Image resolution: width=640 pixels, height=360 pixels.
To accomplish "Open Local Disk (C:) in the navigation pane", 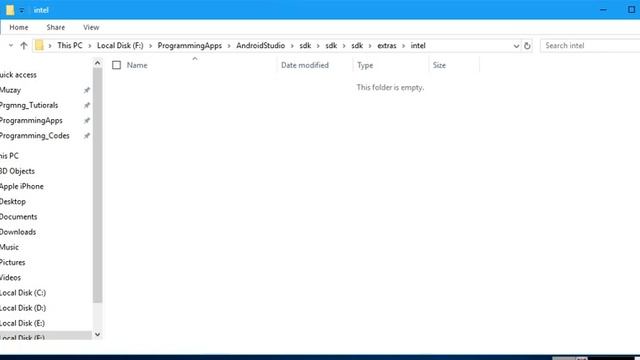I will point(23,293).
